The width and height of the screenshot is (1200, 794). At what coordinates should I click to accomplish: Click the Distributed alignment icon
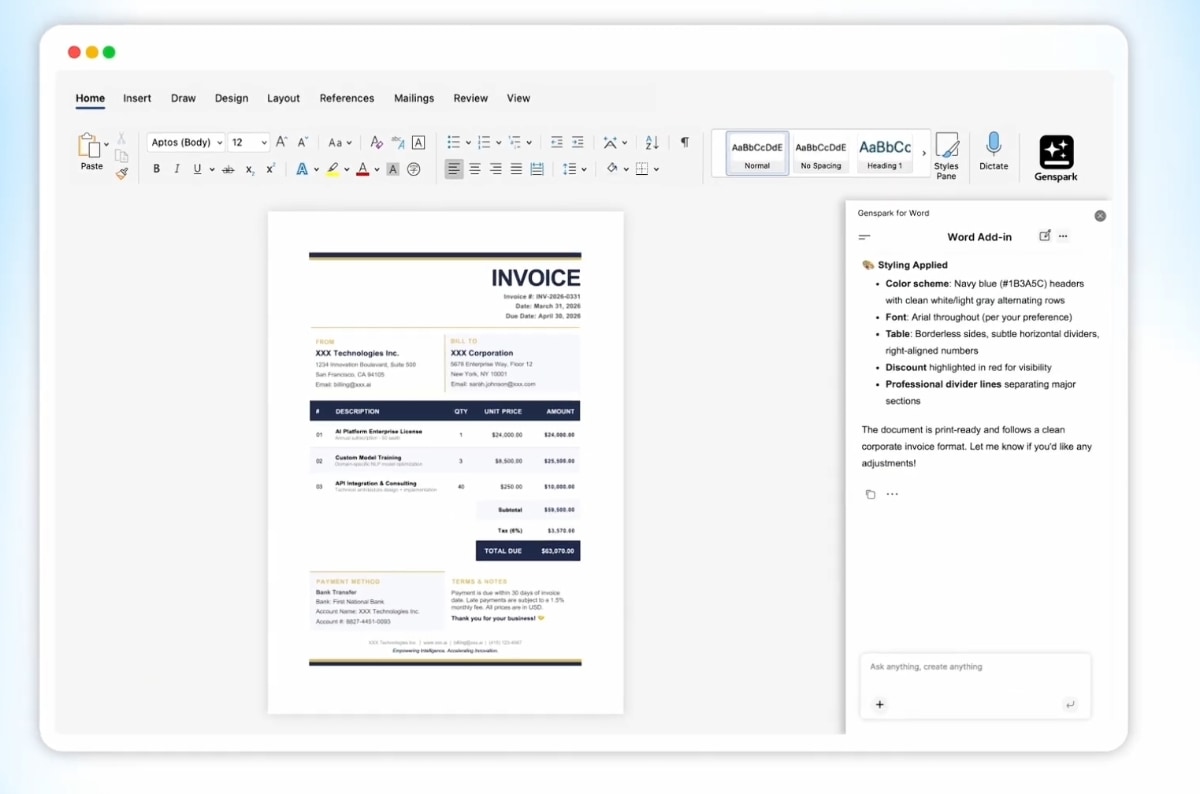(x=537, y=169)
